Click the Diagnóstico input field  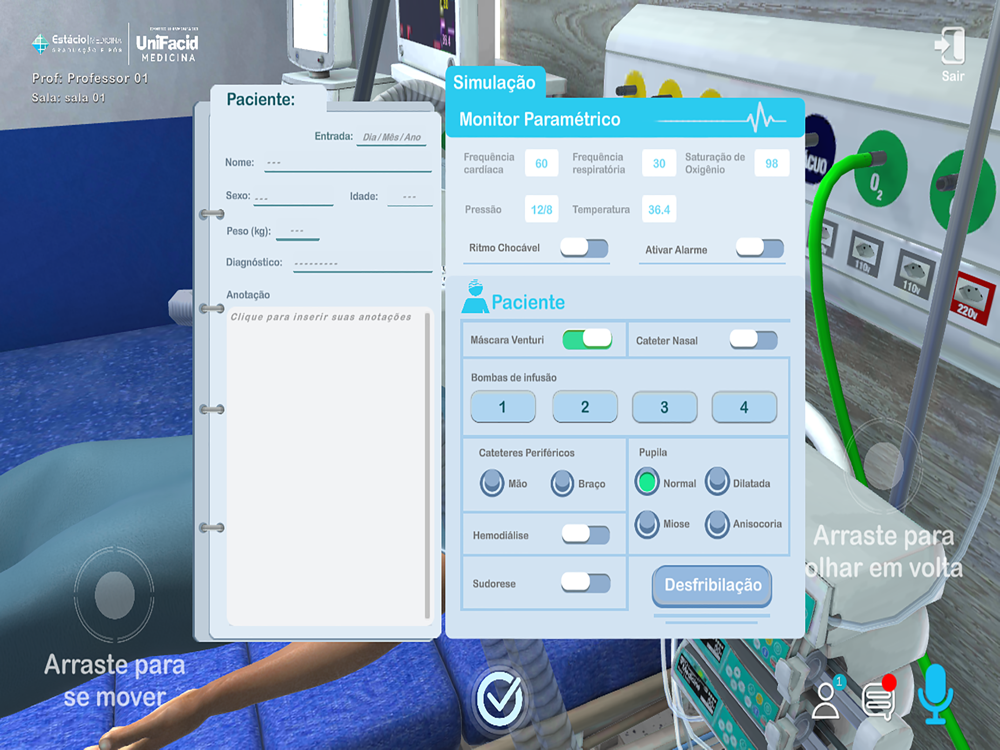coord(363,263)
